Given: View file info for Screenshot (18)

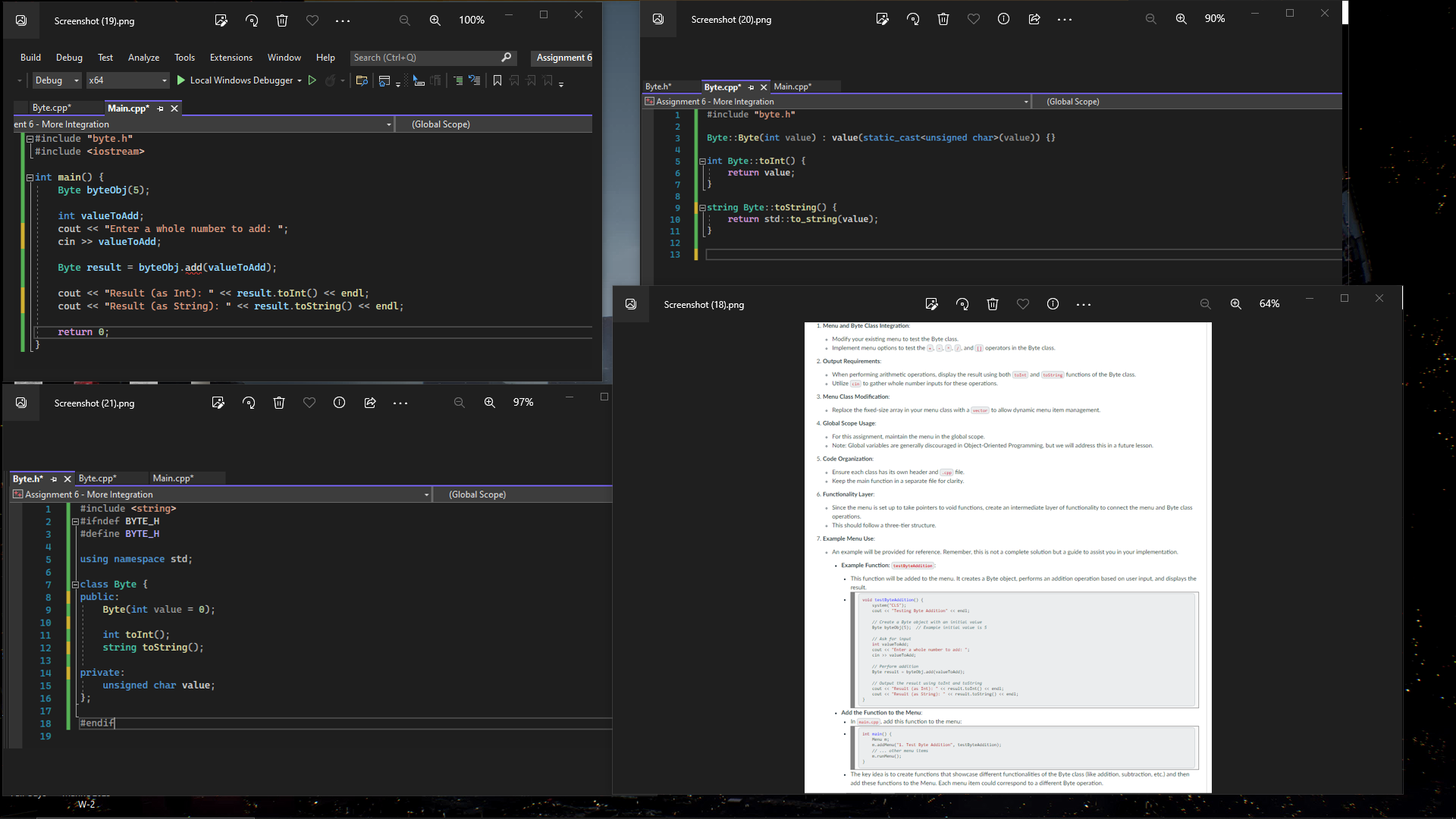Looking at the screenshot, I should (x=1053, y=304).
